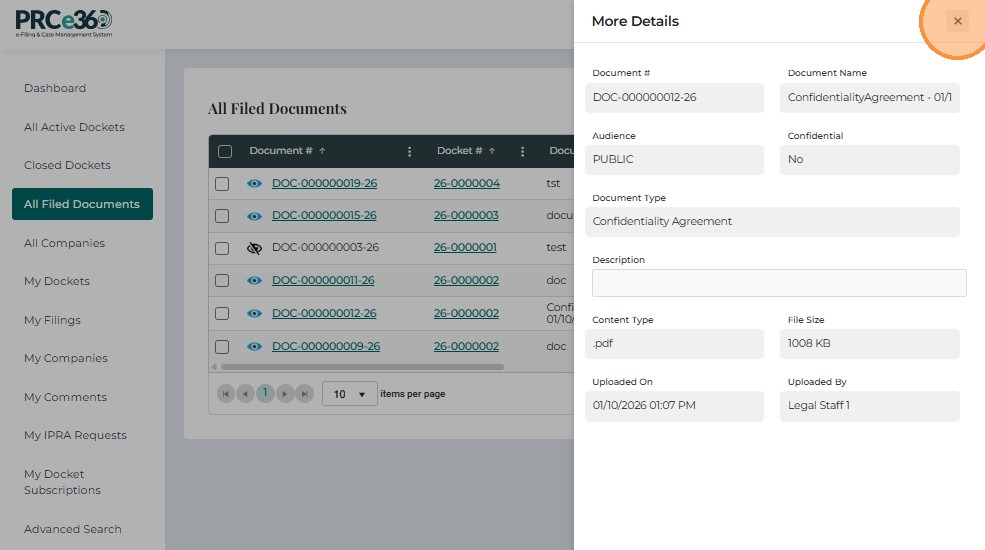Click the PRCe360 logo
Viewport: 985px width, 550px height.
pos(64,24)
